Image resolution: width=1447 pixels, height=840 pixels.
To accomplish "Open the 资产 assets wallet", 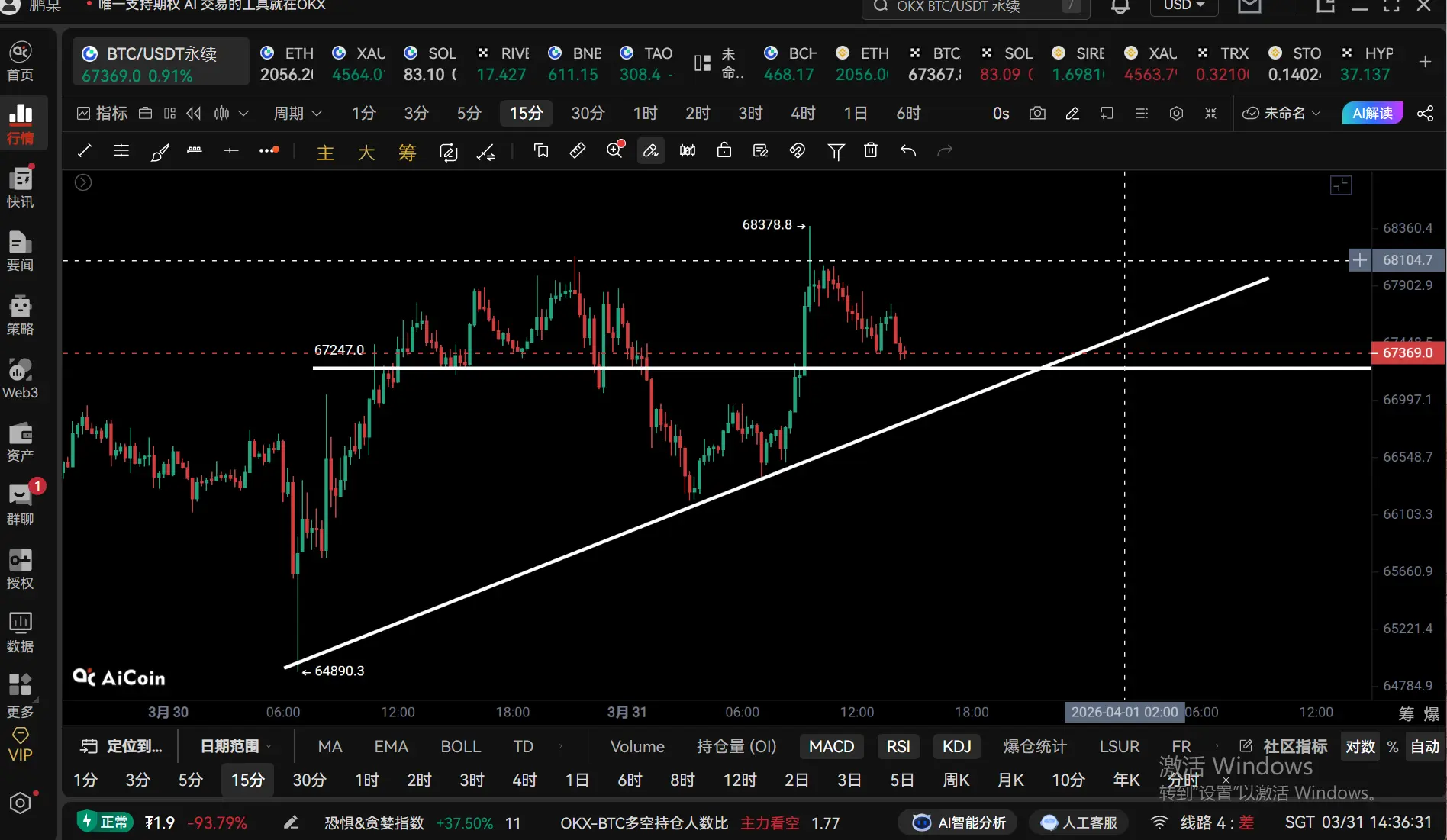I will point(21,443).
